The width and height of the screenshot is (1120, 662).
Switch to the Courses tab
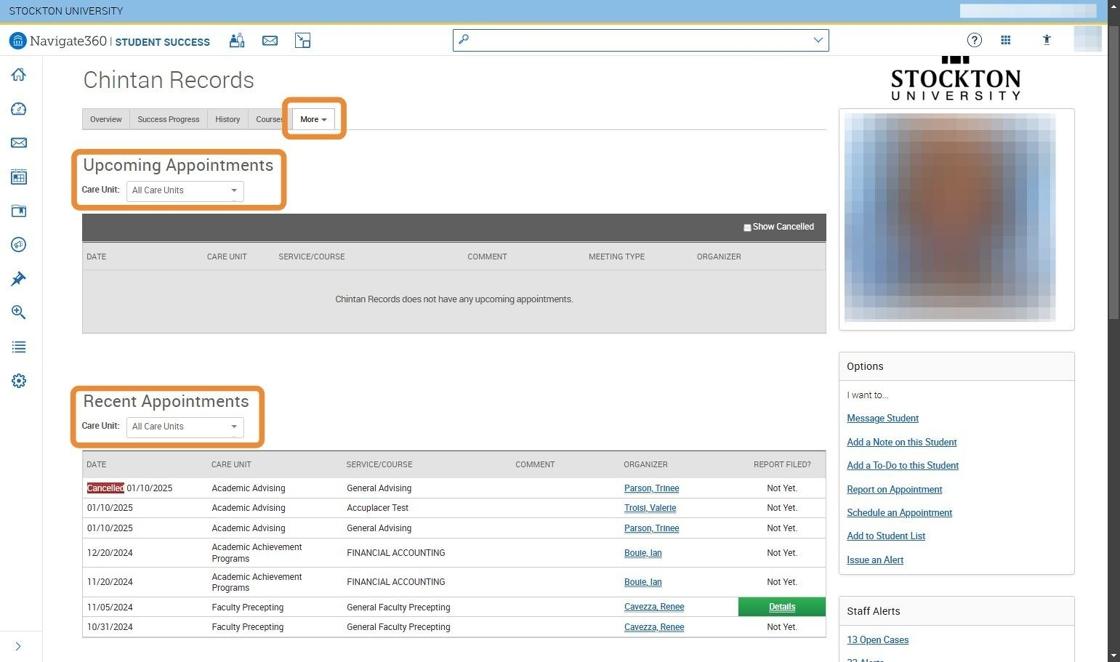[x=269, y=119]
